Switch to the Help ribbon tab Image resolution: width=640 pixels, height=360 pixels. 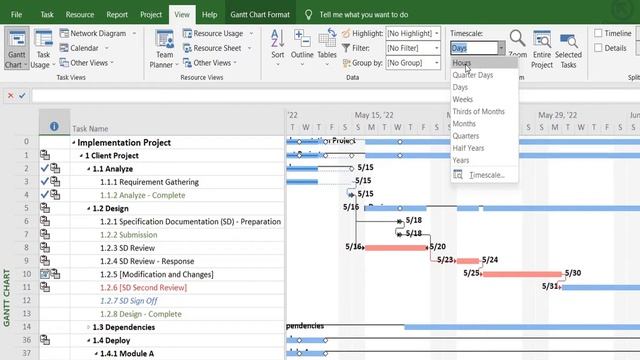tap(209, 15)
